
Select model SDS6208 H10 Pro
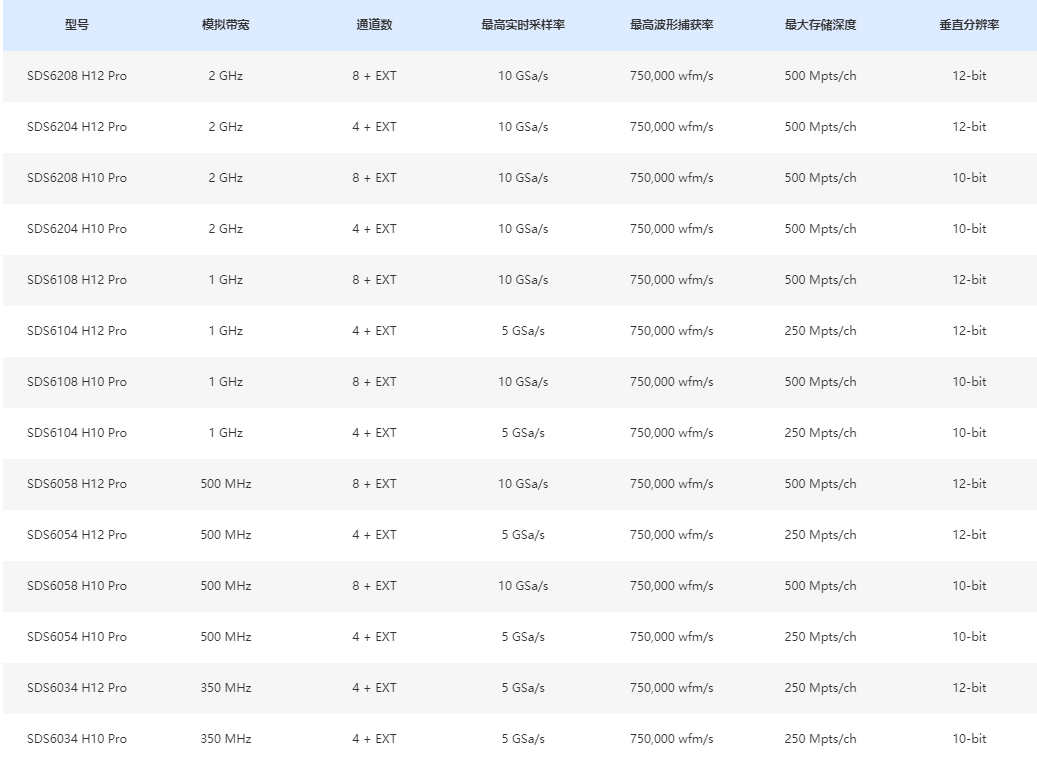point(77,178)
